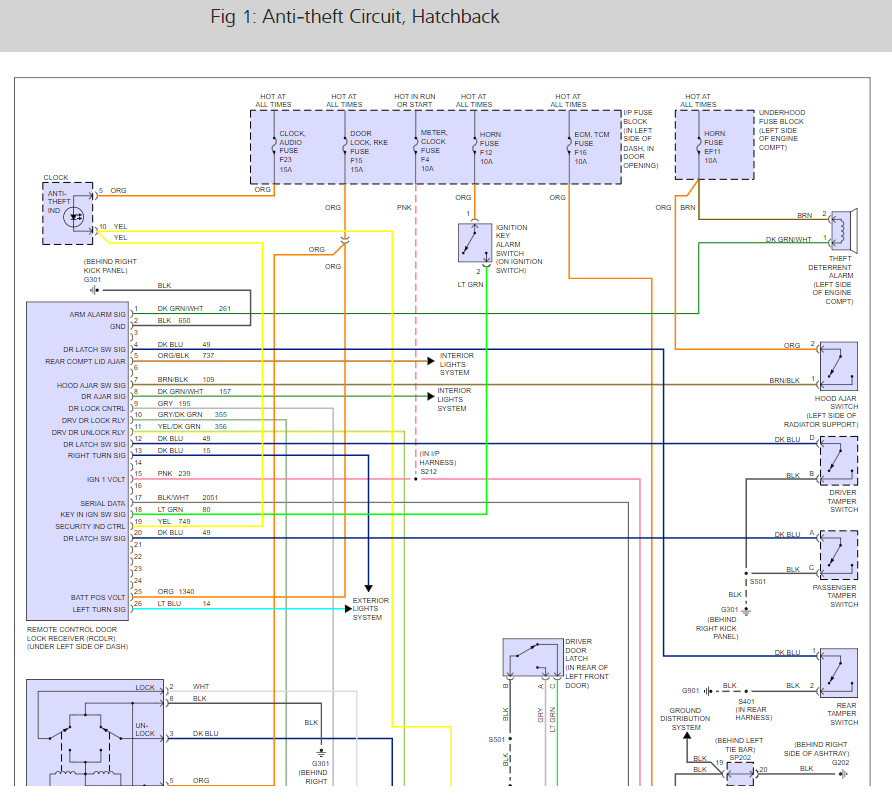The width and height of the screenshot is (892, 811).
Task: Click the Anti-theft indicator LED symbol
Action: [75, 217]
